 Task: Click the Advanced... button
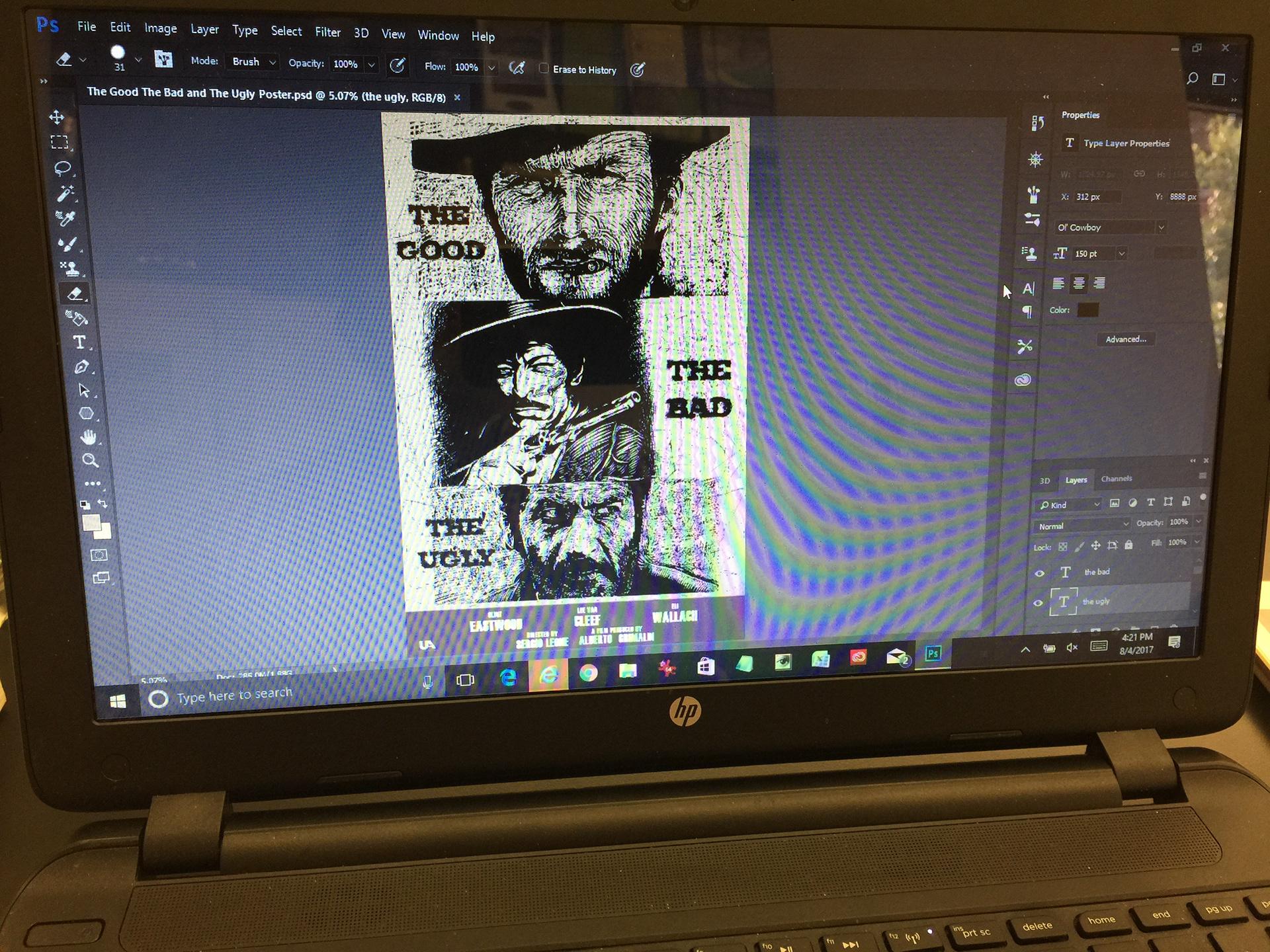[x=1126, y=339]
